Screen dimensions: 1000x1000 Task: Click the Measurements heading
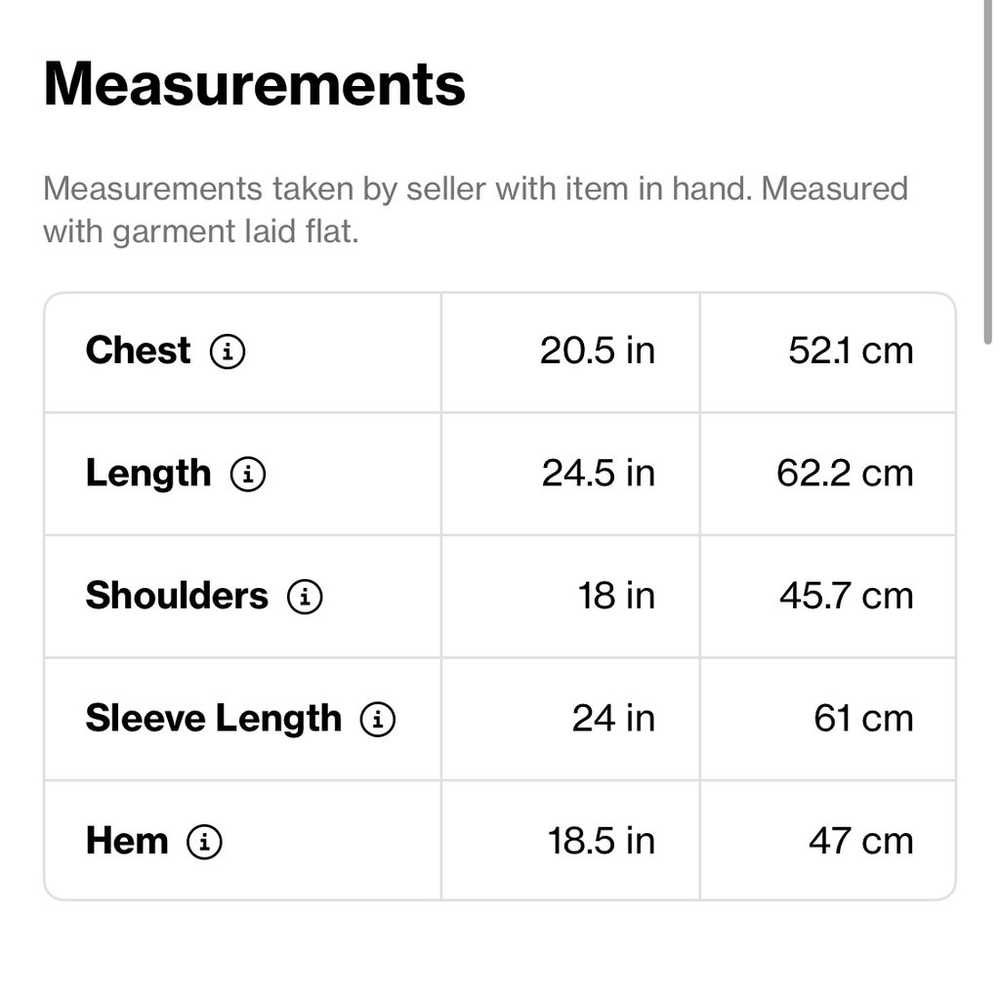pos(254,84)
